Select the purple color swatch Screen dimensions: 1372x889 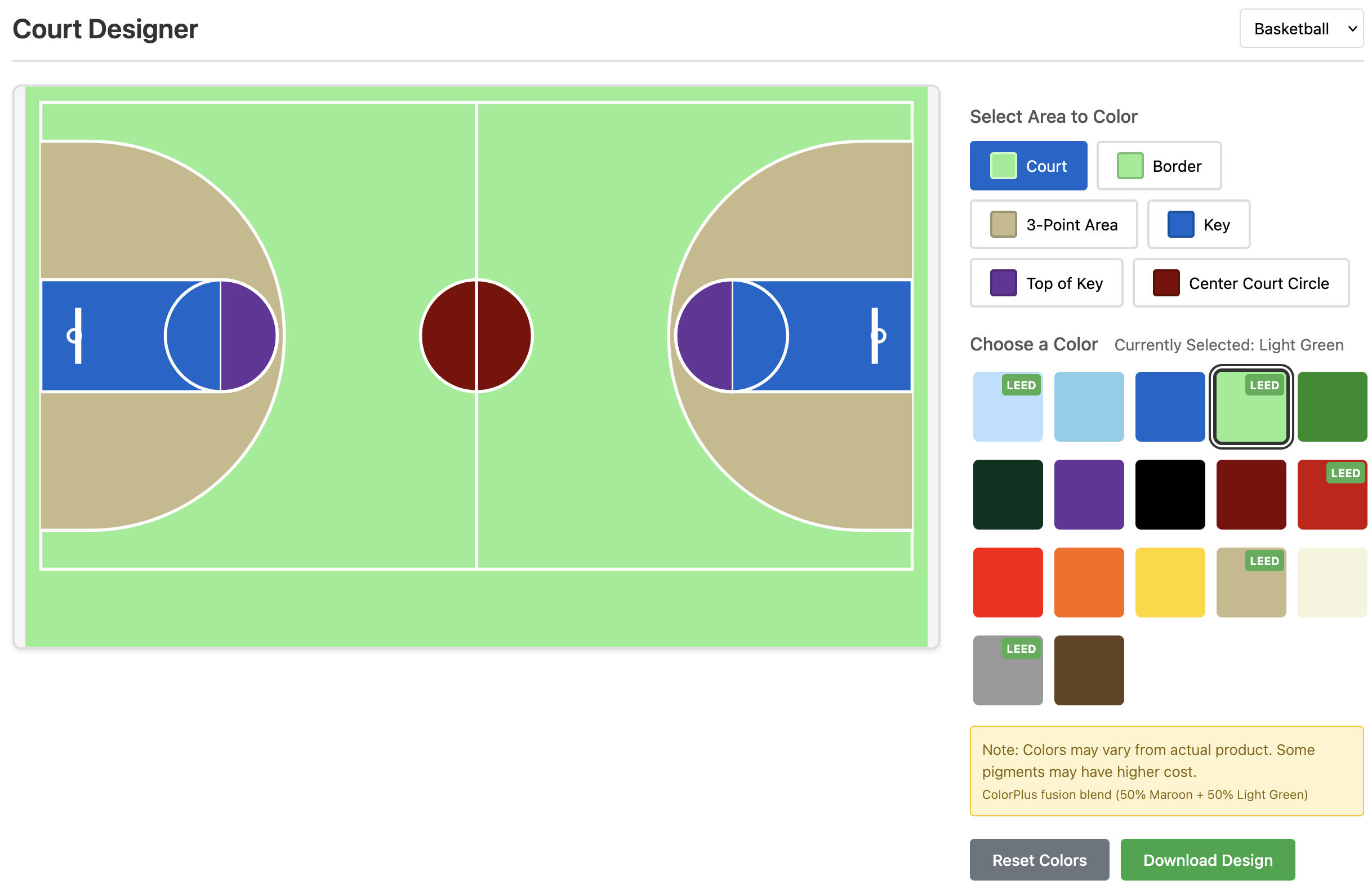[x=1088, y=494]
